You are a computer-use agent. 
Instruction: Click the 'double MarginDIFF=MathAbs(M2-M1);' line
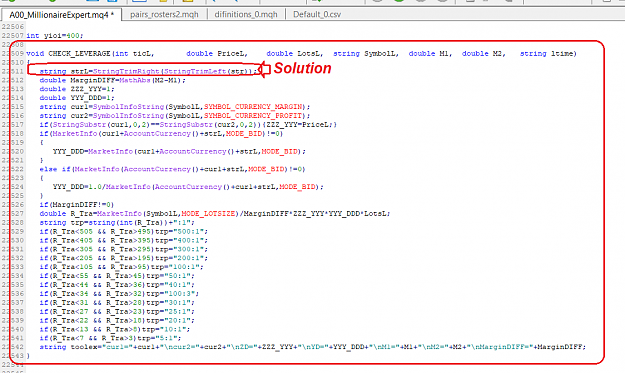[112, 80]
